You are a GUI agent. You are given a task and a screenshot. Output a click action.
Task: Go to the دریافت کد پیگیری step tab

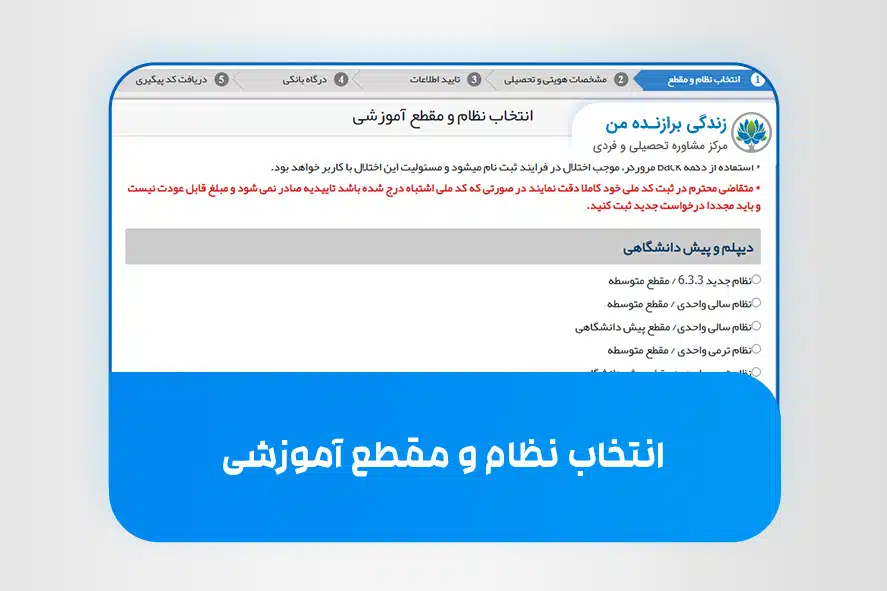click(x=180, y=80)
